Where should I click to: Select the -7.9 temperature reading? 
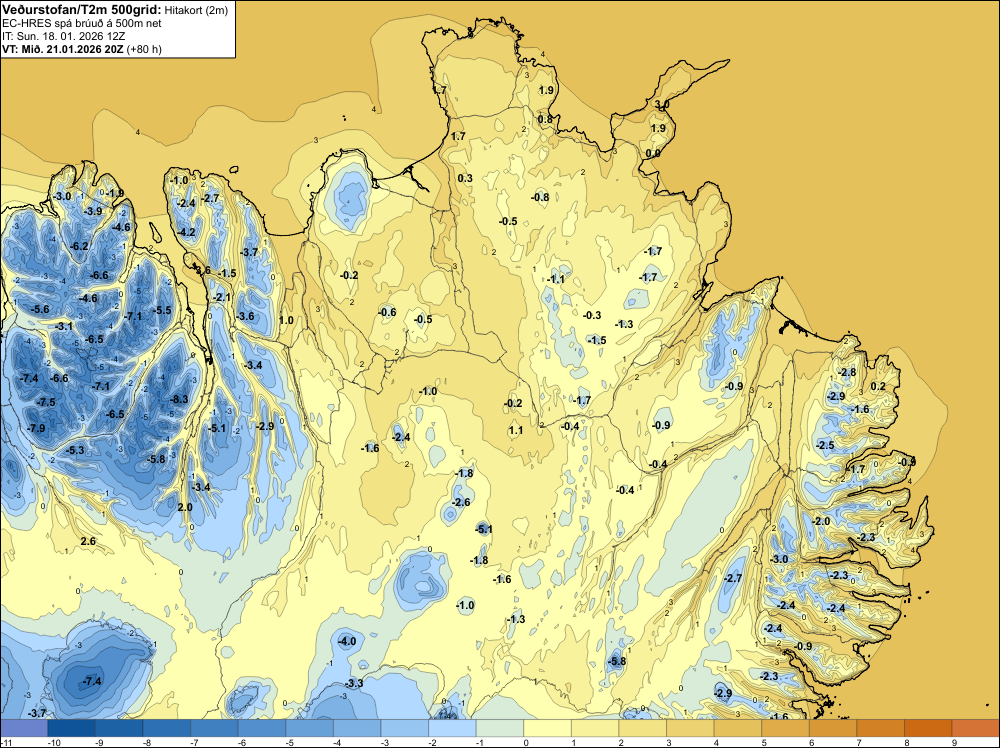tap(36, 428)
